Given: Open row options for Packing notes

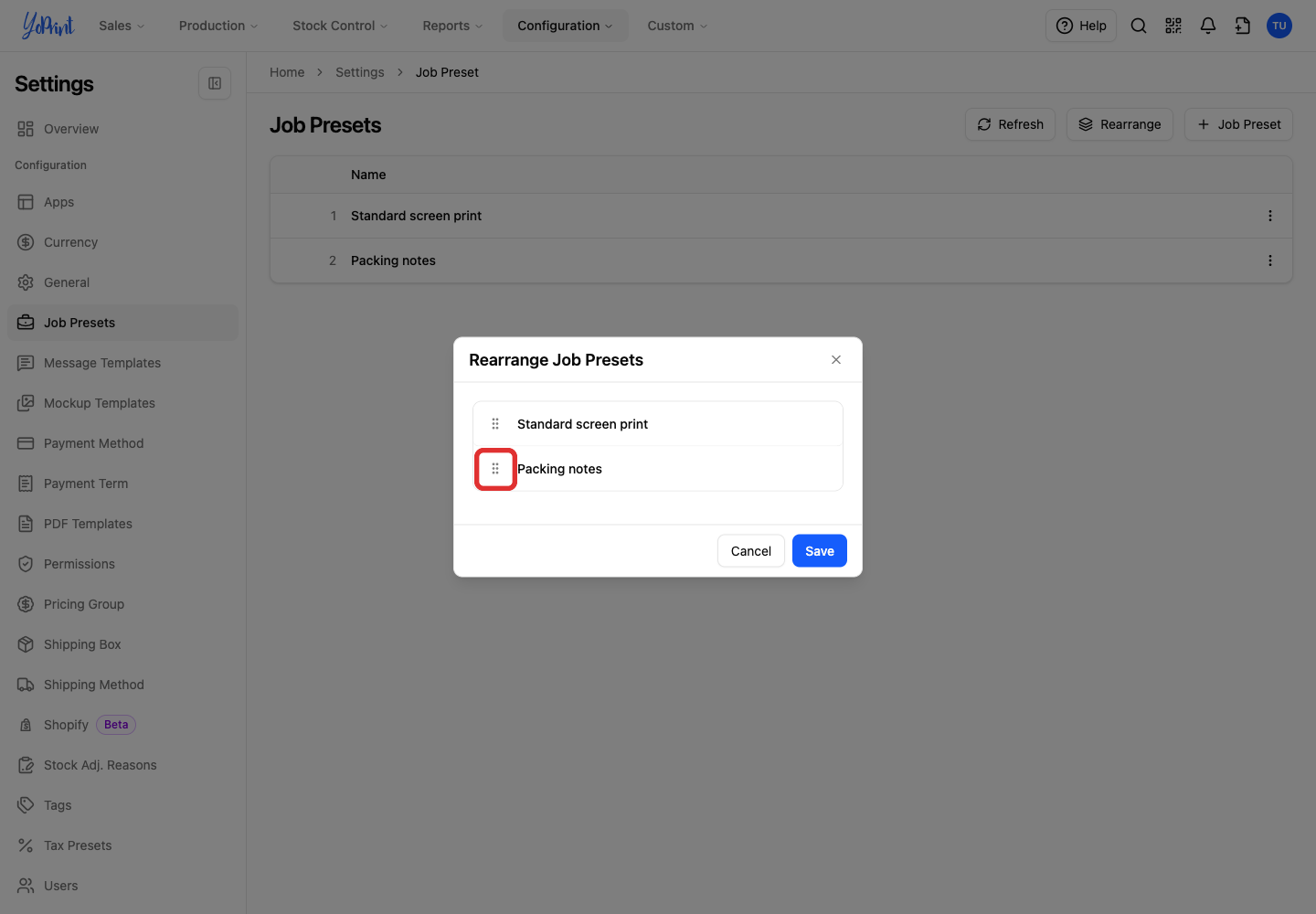Looking at the screenshot, I should pos(1270,260).
